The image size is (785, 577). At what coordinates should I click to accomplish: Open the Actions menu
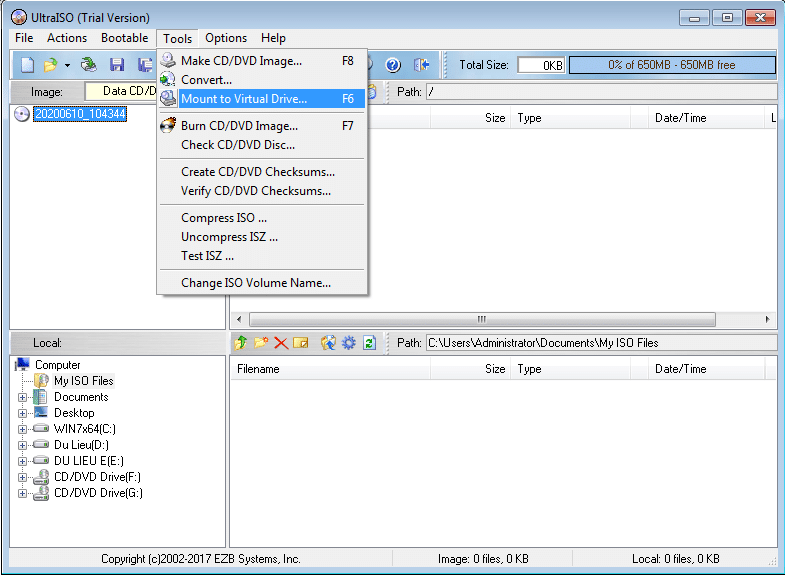[67, 38]
